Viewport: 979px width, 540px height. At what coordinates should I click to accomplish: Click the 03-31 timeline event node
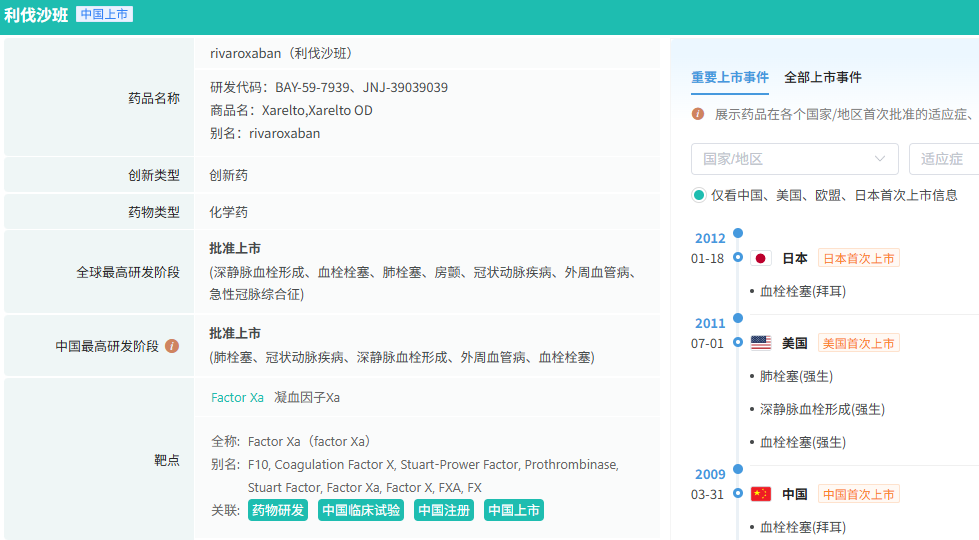coord(738,494)
